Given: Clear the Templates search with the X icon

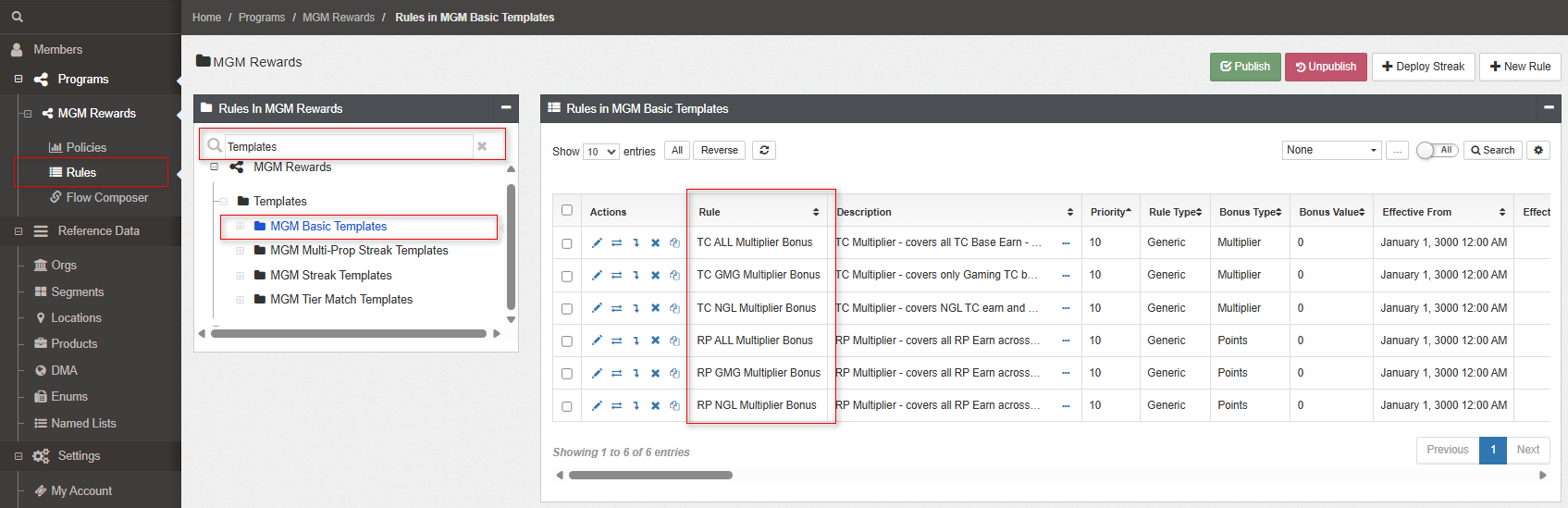Looking at the screenshot, I should (482, 146).
